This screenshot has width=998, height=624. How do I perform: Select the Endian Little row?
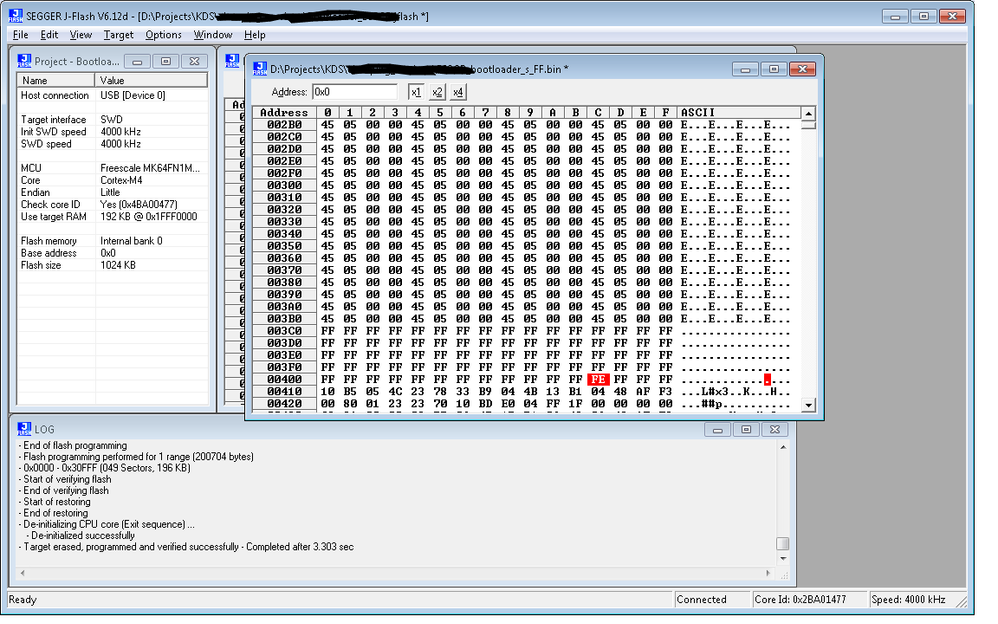(113, 192)
